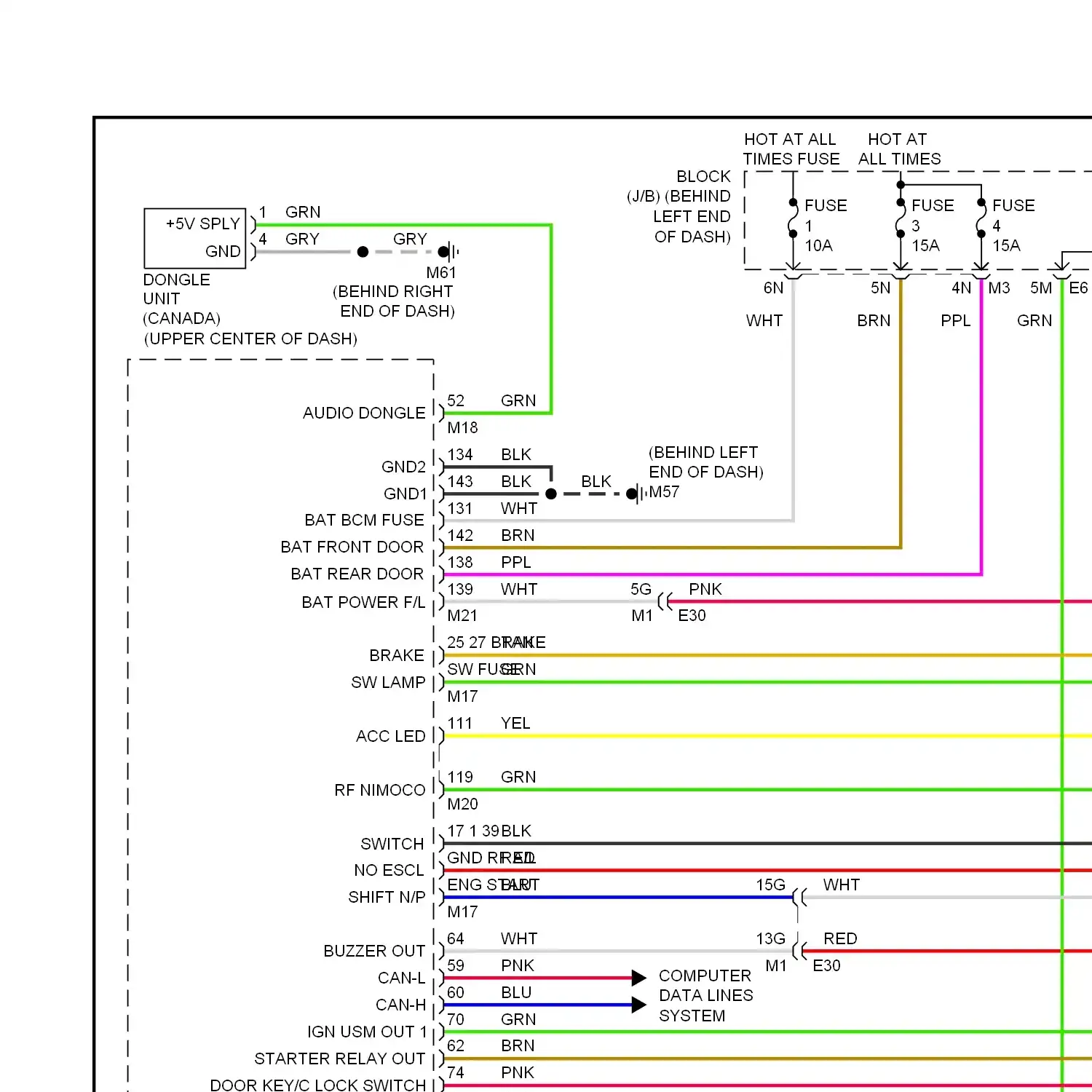
Task: Click pin number "52" on AUDIO DONGLE
Action: tap(456, 401)
